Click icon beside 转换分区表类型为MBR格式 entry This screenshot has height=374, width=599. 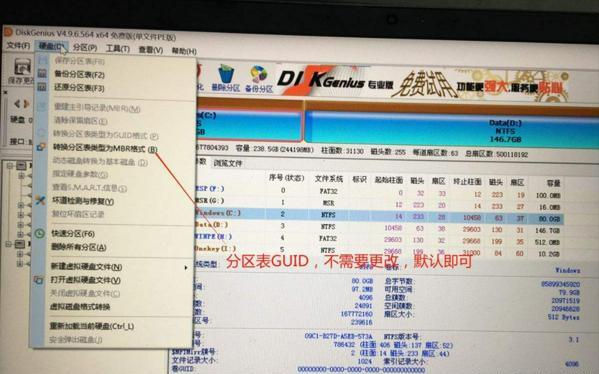tap(41, 147)
